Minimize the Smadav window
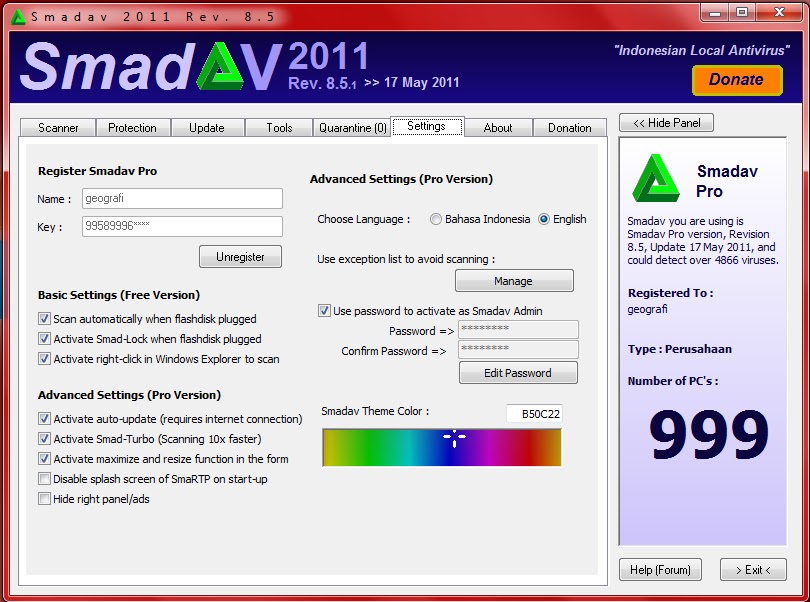 [x=715, y=12]
